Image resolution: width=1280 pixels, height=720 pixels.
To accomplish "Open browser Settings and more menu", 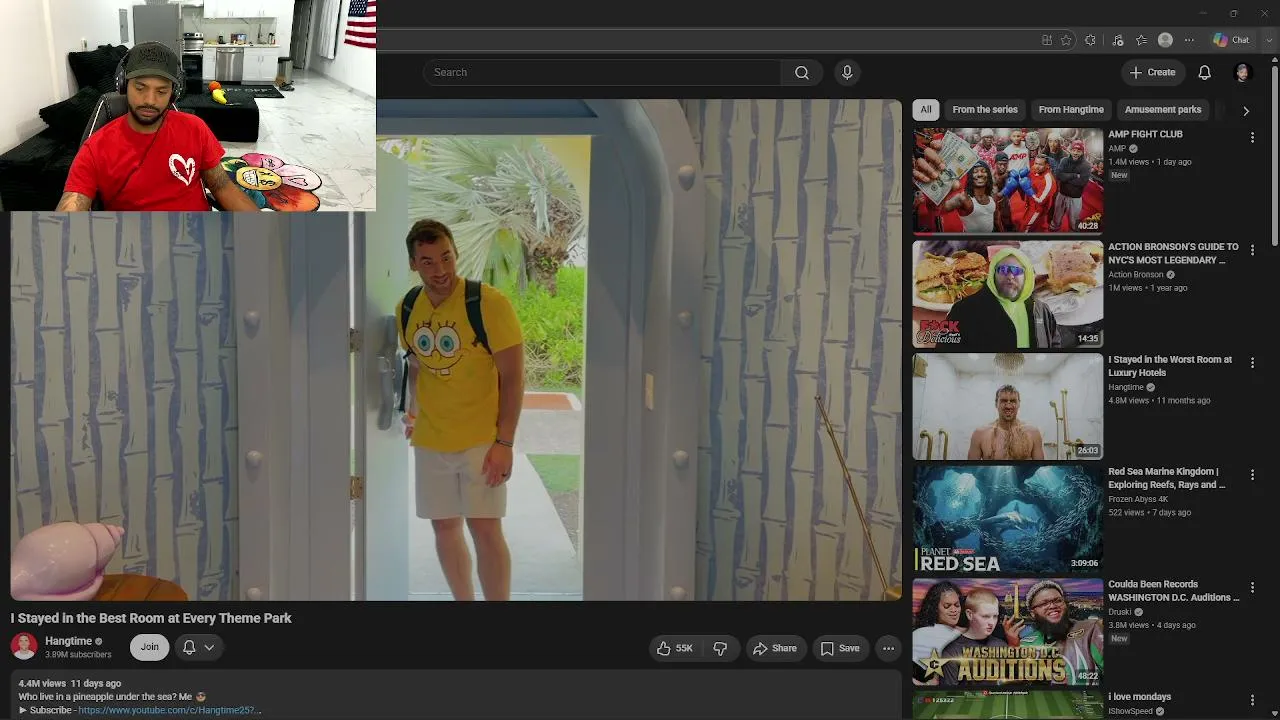I will (1189, 40).
